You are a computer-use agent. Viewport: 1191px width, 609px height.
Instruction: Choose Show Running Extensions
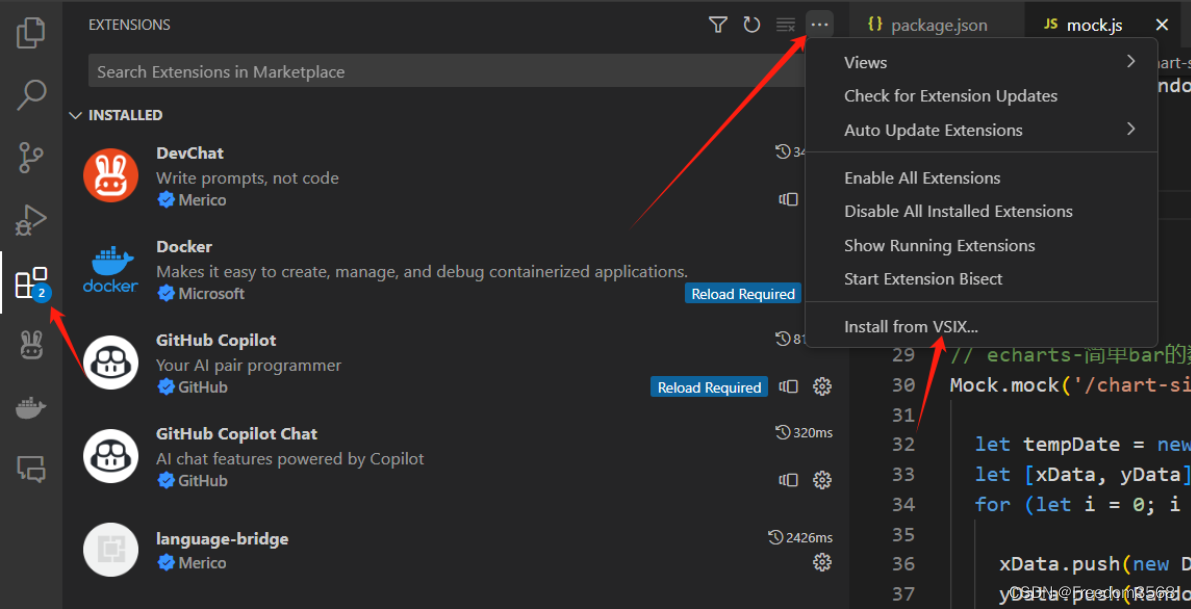point(981,246)
